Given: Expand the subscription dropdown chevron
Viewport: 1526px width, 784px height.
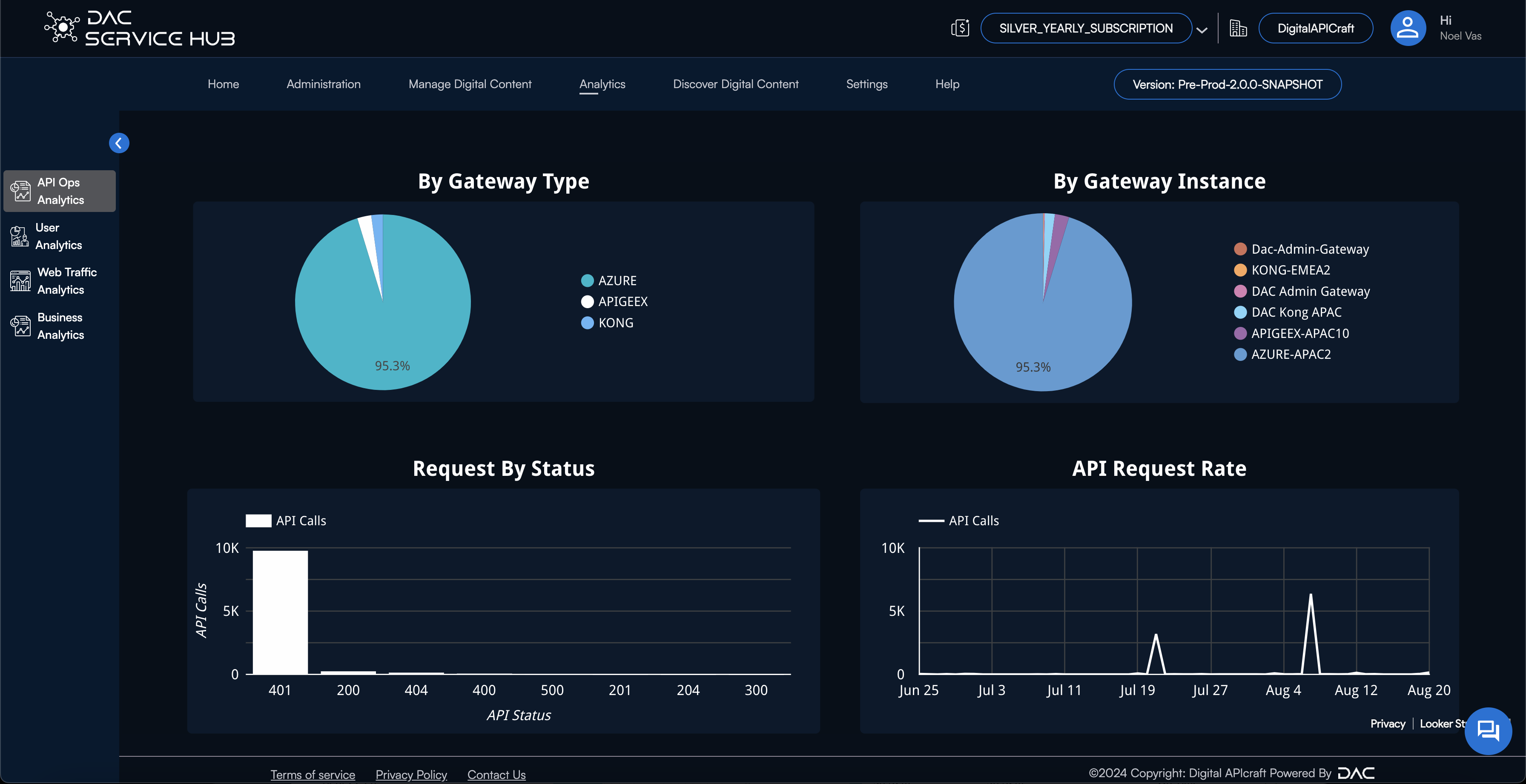Looking at the screenshot, I should (x=1202, y=30).
